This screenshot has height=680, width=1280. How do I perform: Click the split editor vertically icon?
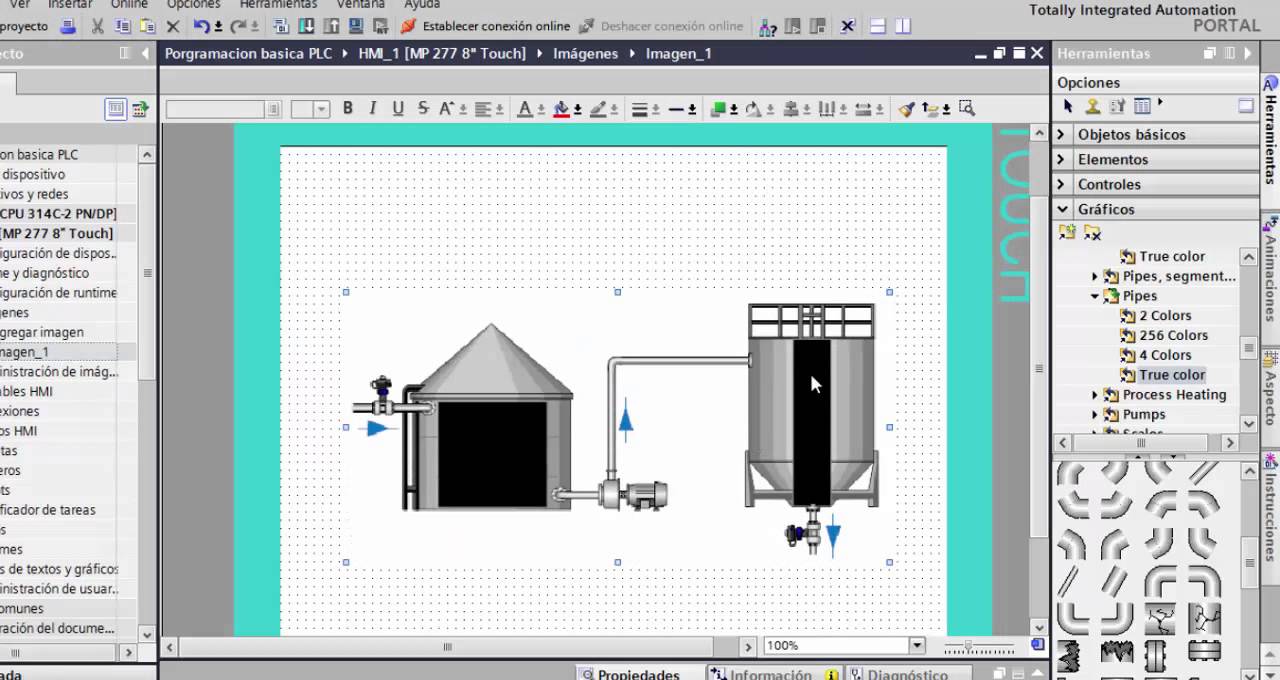click(x=903, y=26)
